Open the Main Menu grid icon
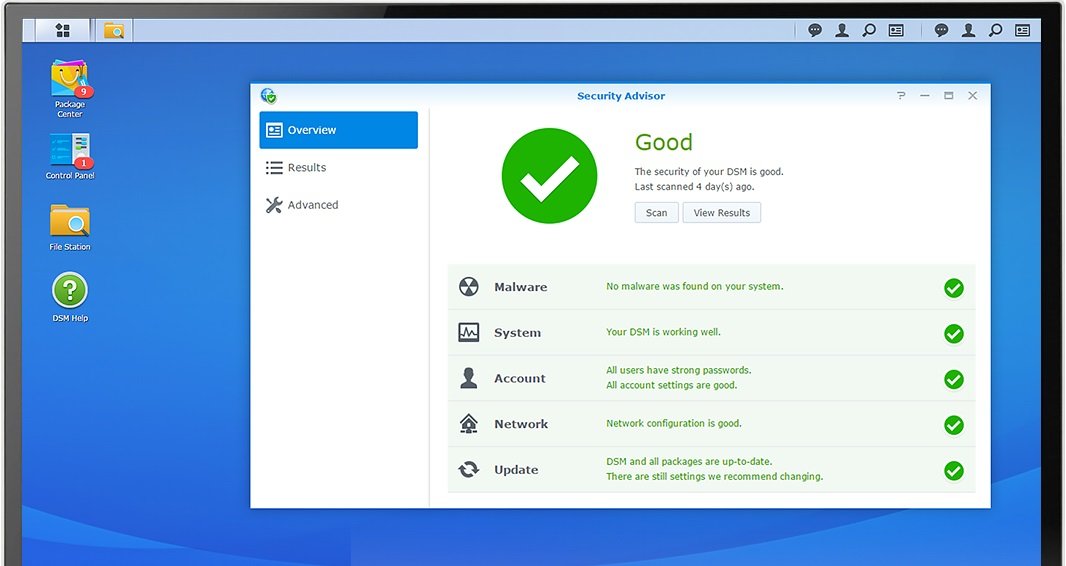1066x566 pixels. click(x=63, y=31)
